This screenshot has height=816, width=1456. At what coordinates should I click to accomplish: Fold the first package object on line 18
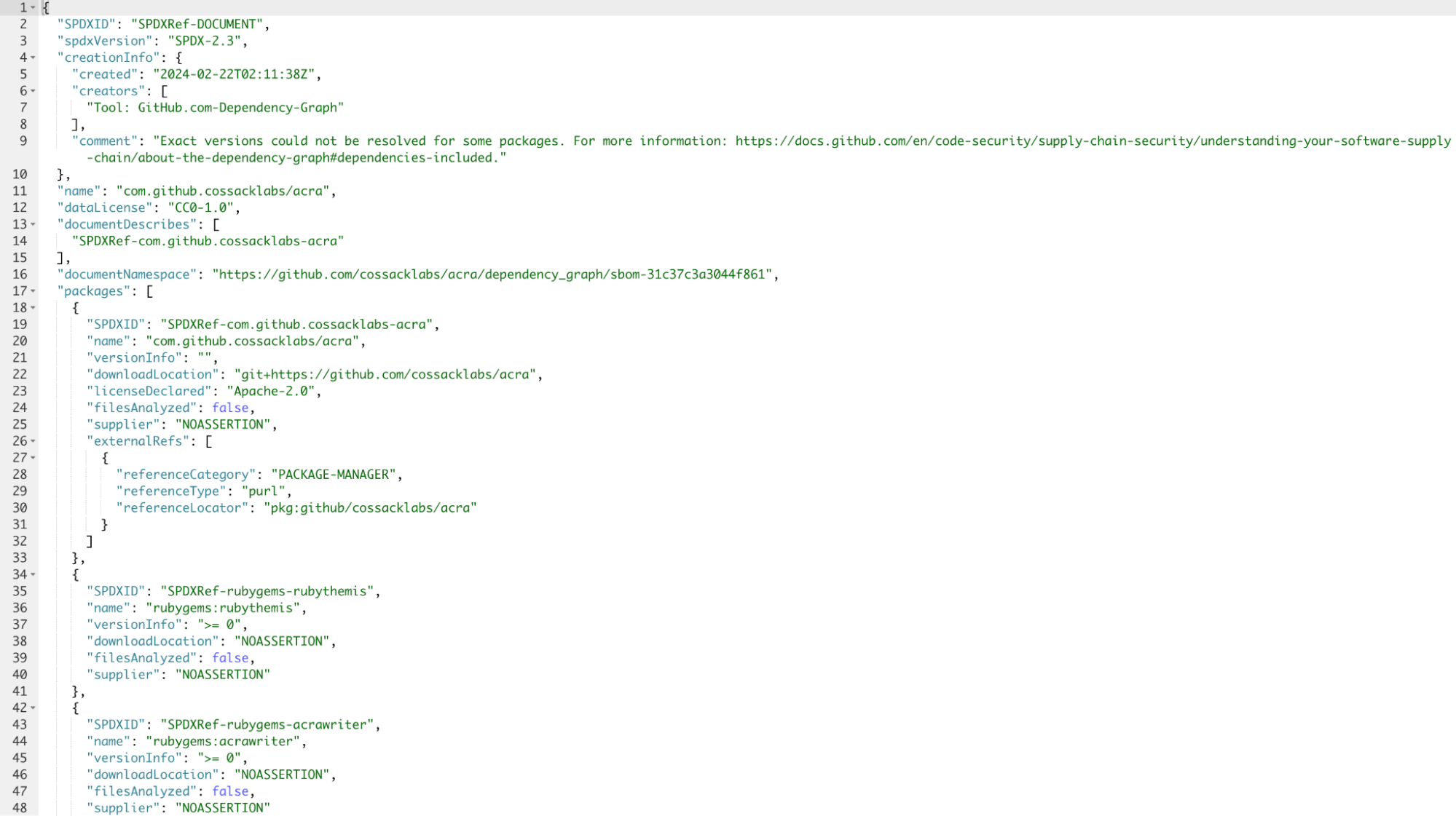coord(33,308)
